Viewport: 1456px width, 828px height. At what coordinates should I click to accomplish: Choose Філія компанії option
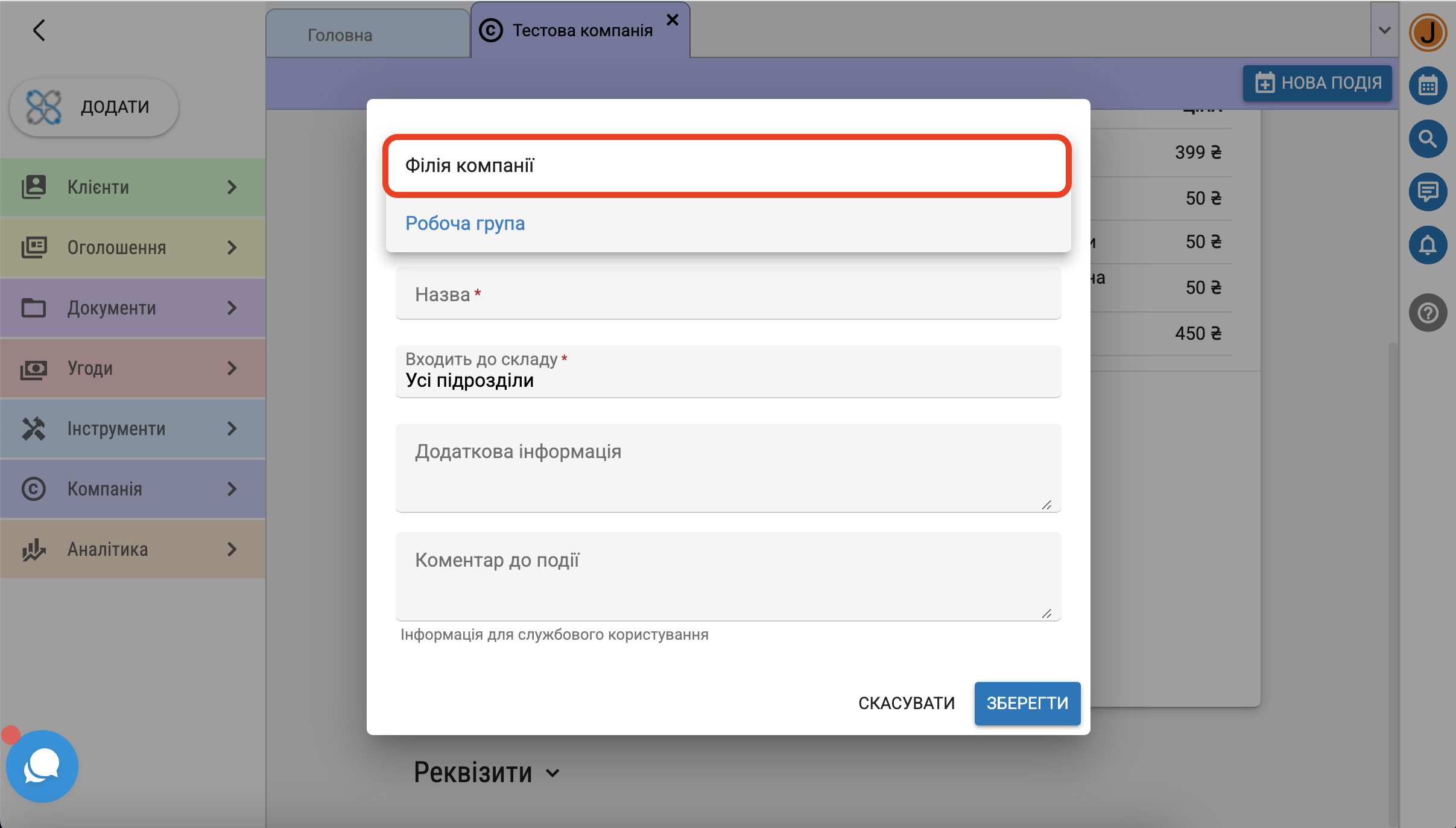(469, 165)
